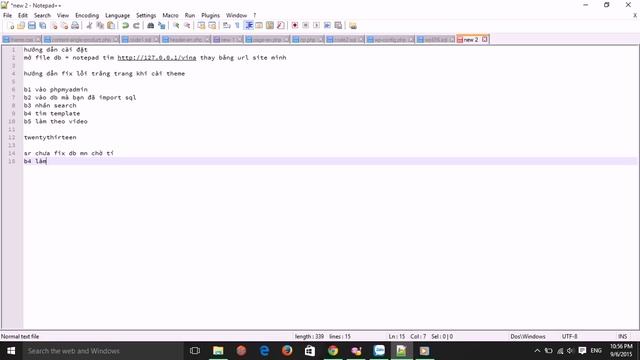Toggle word wrap in toolbar
Screen dimensions: 640x360
coord(227,26)
